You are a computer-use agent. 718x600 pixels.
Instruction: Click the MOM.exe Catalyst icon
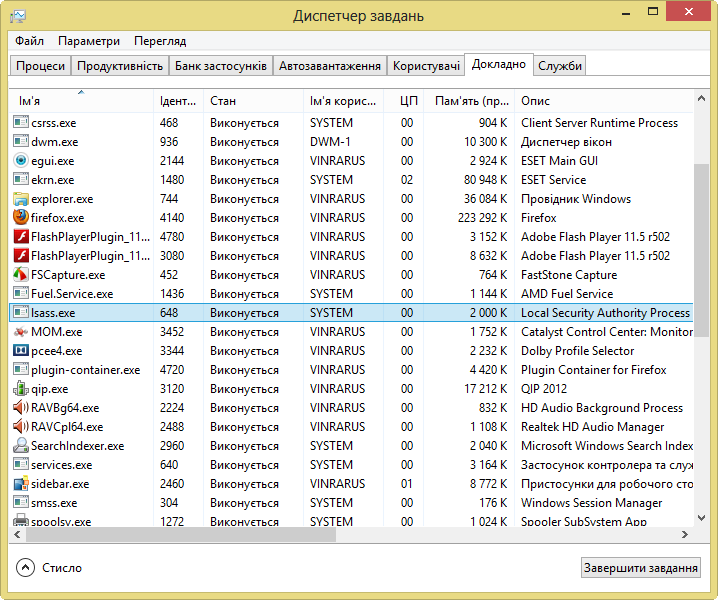click(21, 331)
